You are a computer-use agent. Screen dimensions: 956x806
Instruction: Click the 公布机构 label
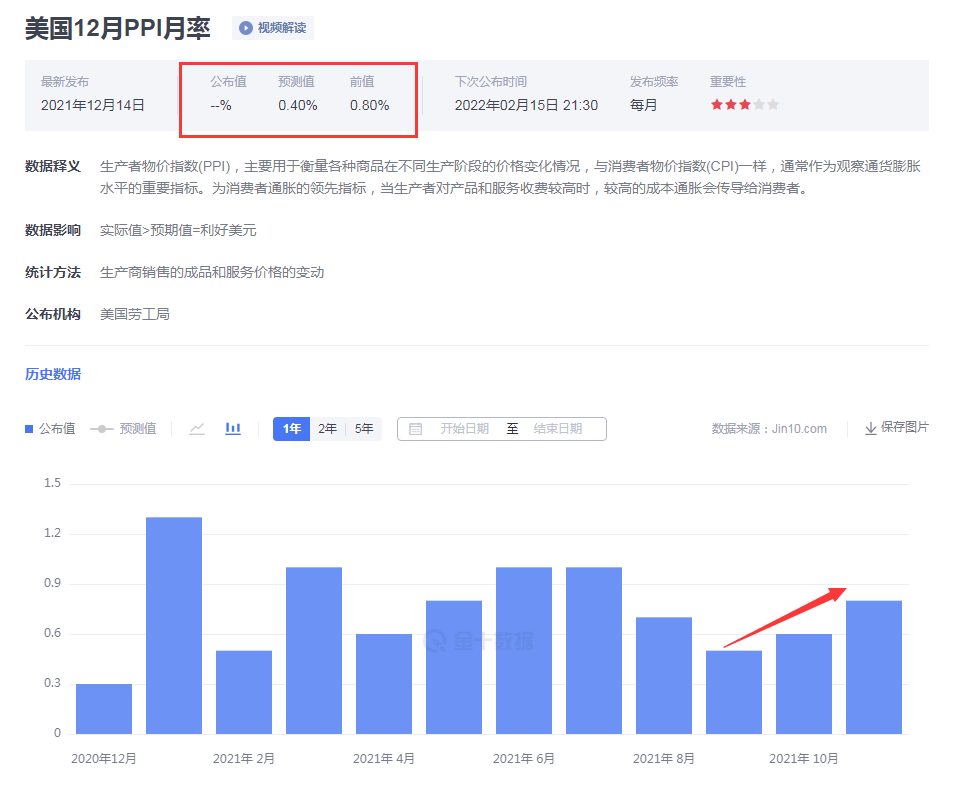pyautogui.click(x=53, y=315)
